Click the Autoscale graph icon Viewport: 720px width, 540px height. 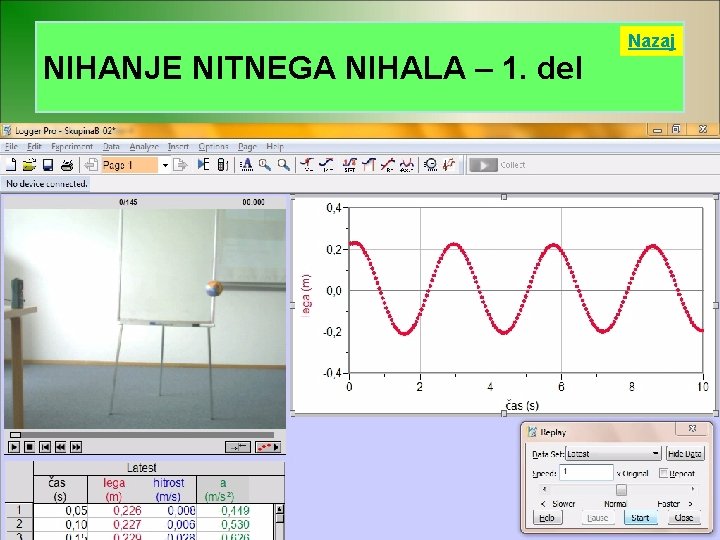247,165
